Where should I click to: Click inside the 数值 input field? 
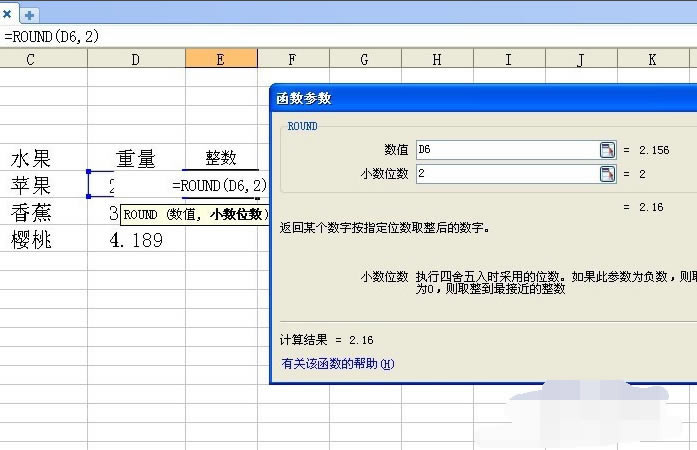pos(507,150)
